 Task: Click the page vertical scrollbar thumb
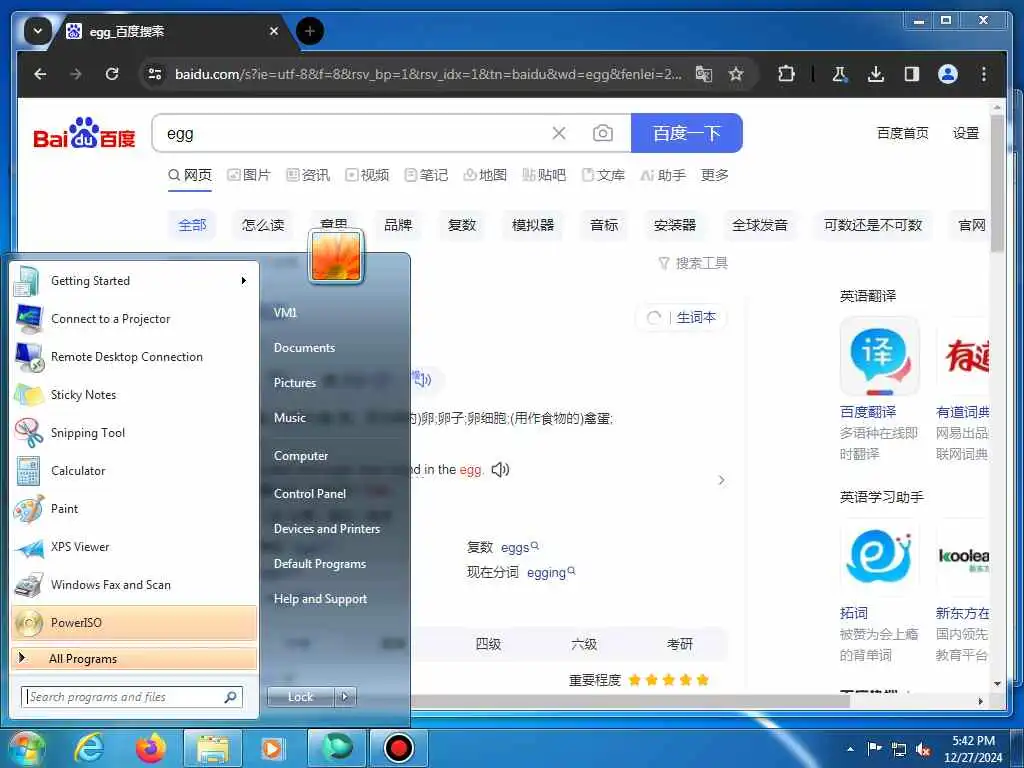[997, 183]
